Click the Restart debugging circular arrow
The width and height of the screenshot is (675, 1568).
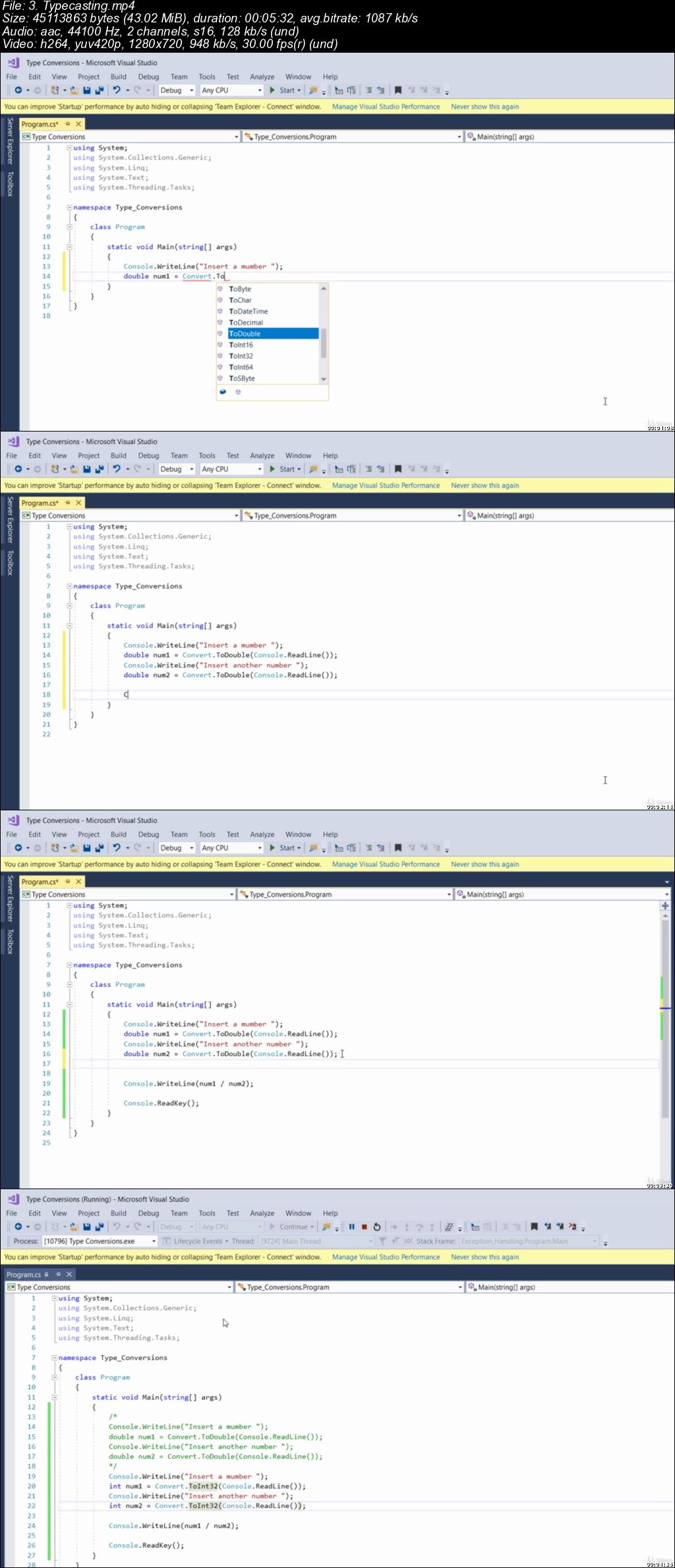coord(376,1227)
